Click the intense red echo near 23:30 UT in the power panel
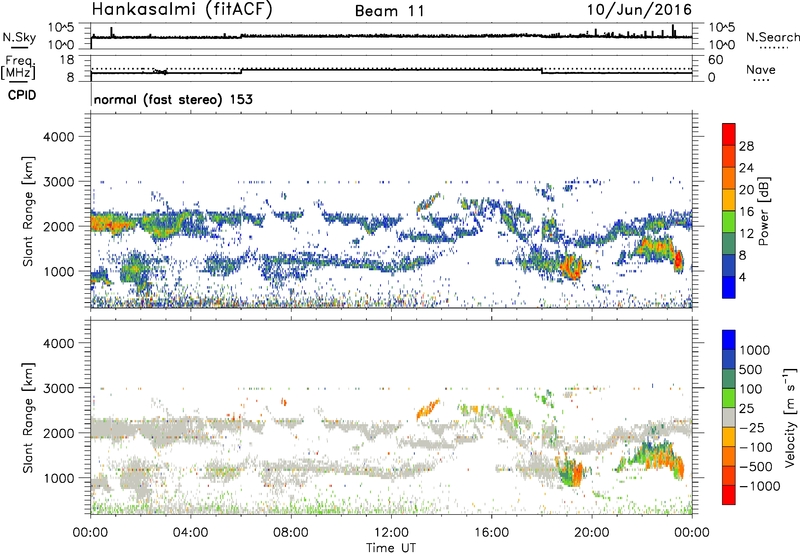 pyautogui.click(x=678, y=261)
